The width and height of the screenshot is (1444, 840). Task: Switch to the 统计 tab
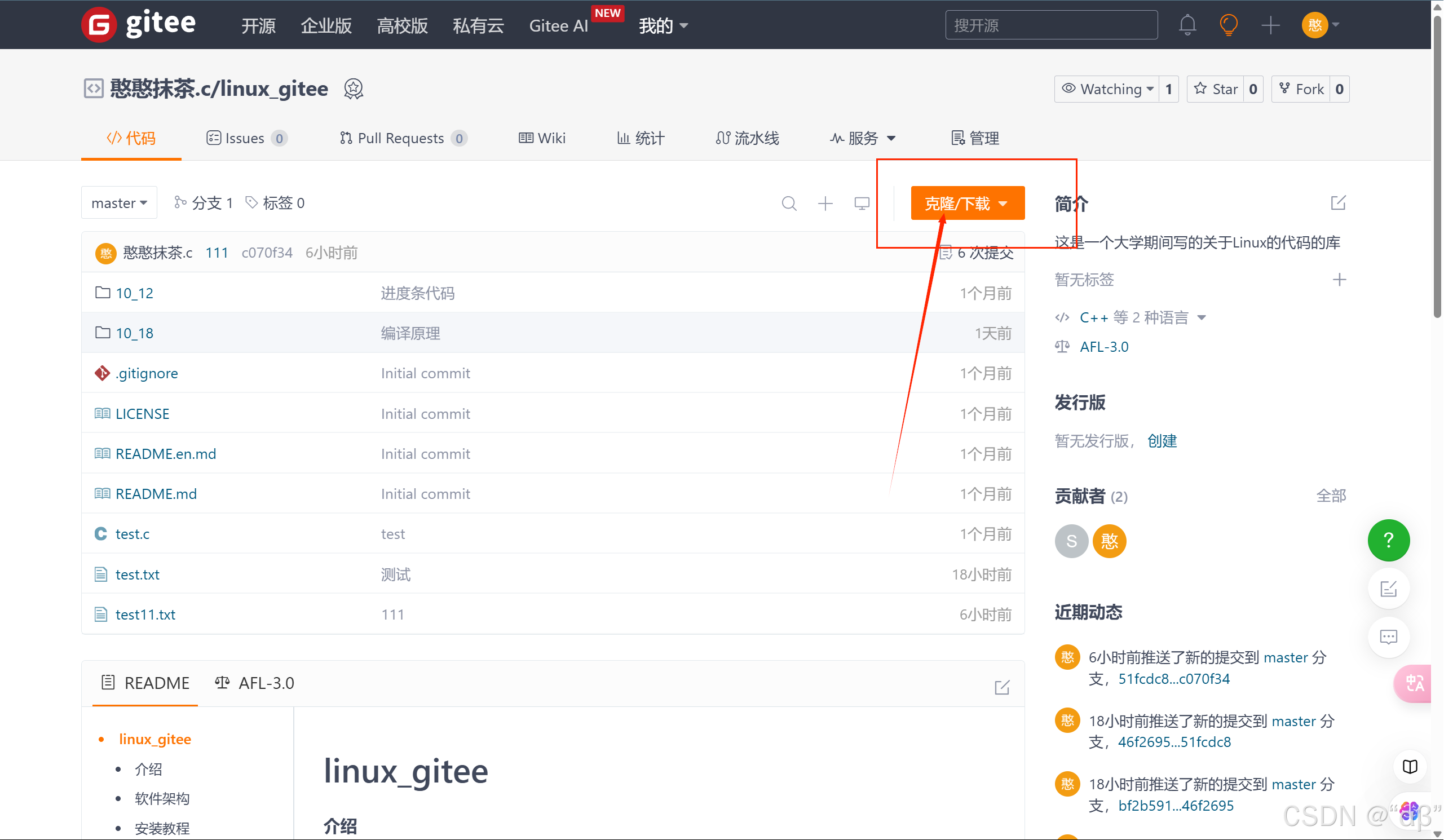[x=641, y=138]
